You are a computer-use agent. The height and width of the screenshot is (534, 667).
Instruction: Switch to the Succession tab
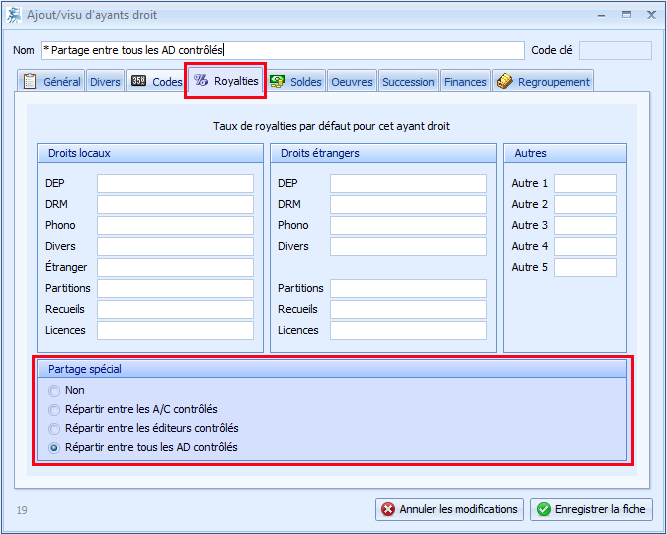pyautogui.click(x=408, y=82)
